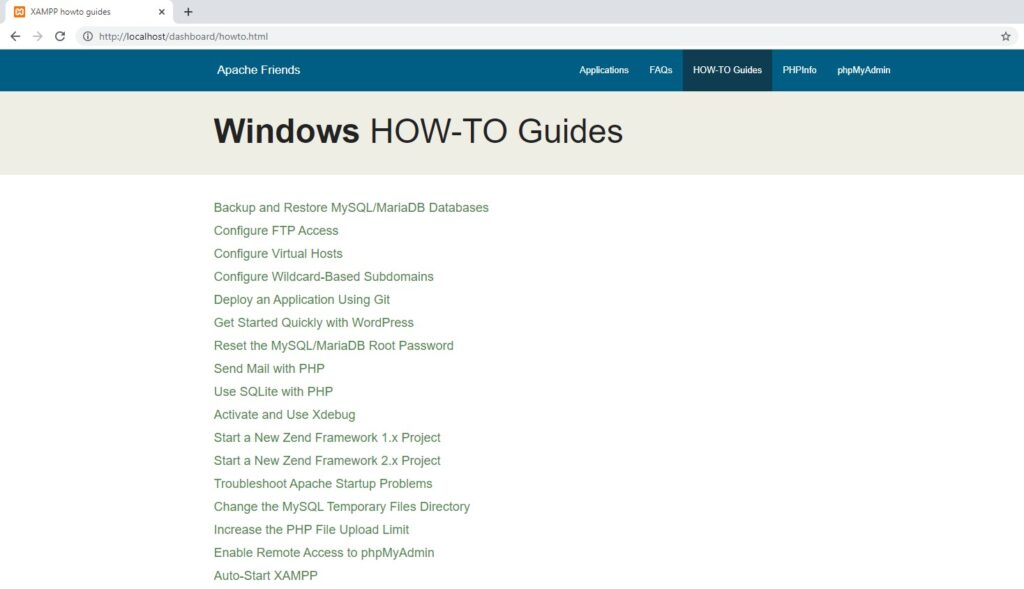Click the site information icon in address bar
Image resolution: width=1024 pixels, height=589 pixels.
pyautogui.click(x=88, y=37)
